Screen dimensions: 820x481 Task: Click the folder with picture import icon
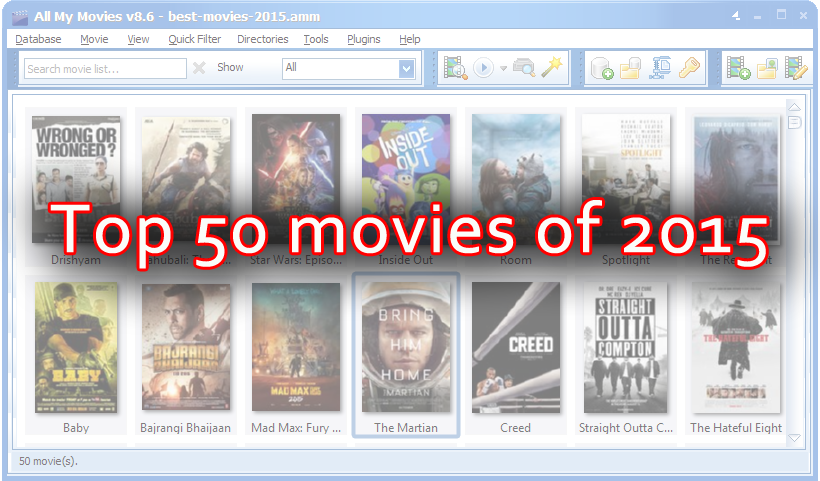click(x=767, y=68)
